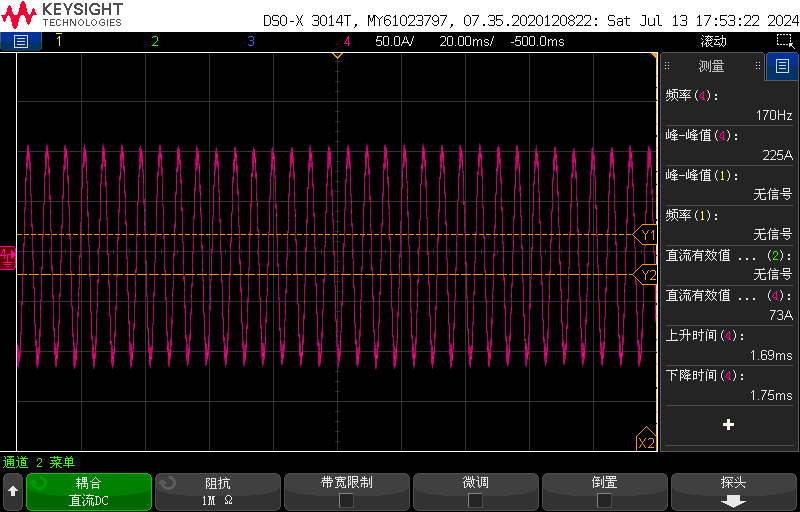
Task: Click the 50.0A/ vertical scale value
Action: (x=394, y=41)
